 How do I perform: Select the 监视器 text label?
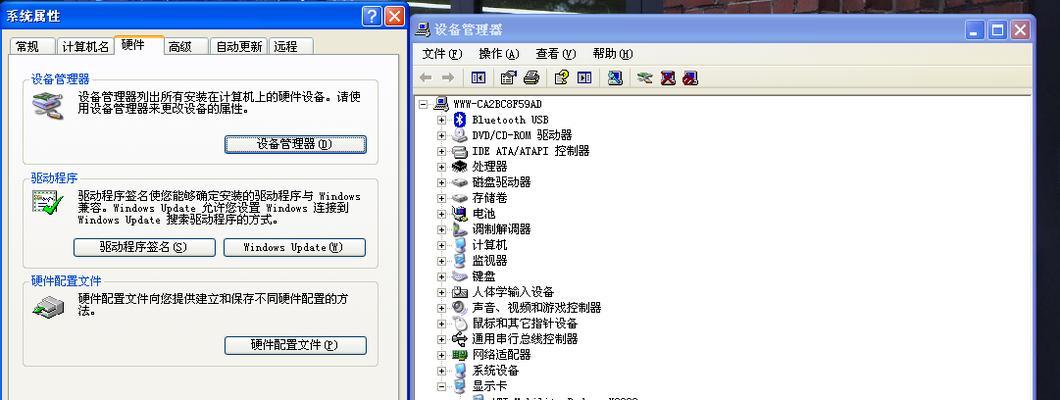coord(489,261)
